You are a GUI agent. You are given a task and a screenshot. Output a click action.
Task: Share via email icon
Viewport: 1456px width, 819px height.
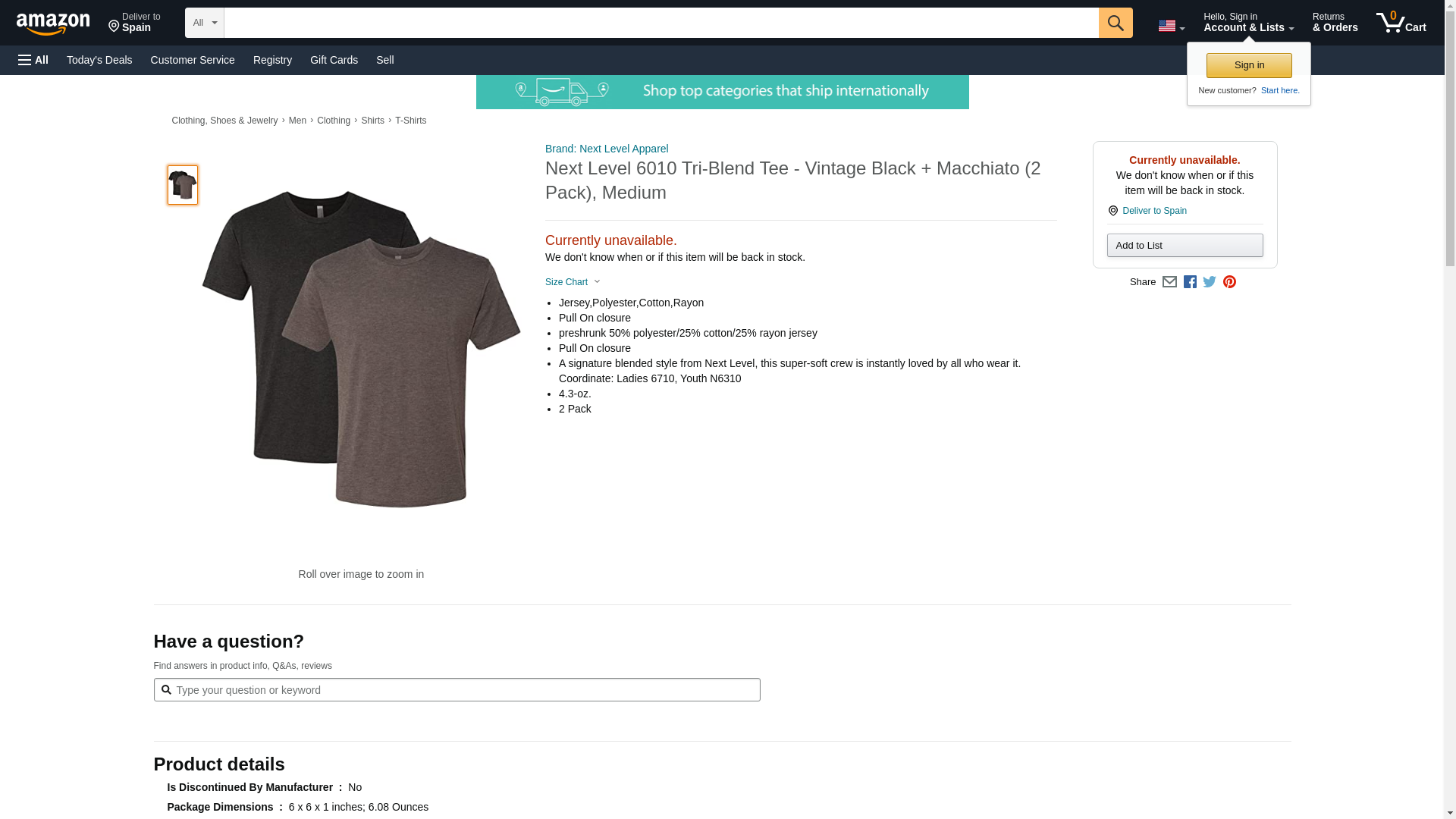coord(1169,282)
